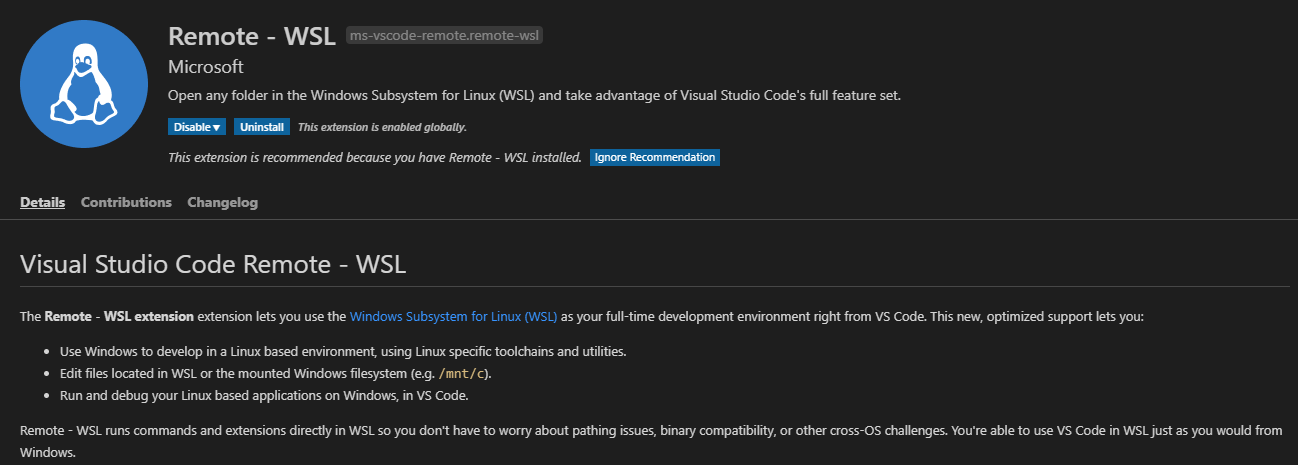The height and width of the screenshot is (465, 1298).
Task: Click the recommendation reason message text
Action: (374, 157)
